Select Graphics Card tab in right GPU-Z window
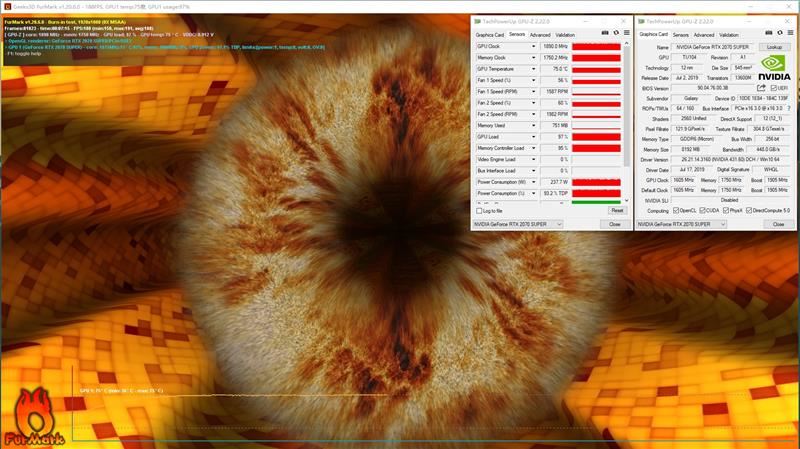The image size is (800, 449). pos(654,34)
